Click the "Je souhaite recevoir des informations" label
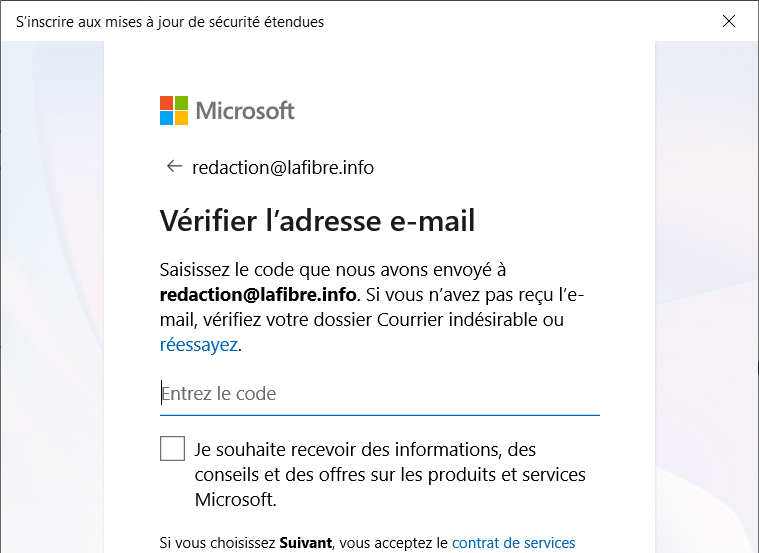Screen dimensions: 759x553 click(x=365, y=449)
